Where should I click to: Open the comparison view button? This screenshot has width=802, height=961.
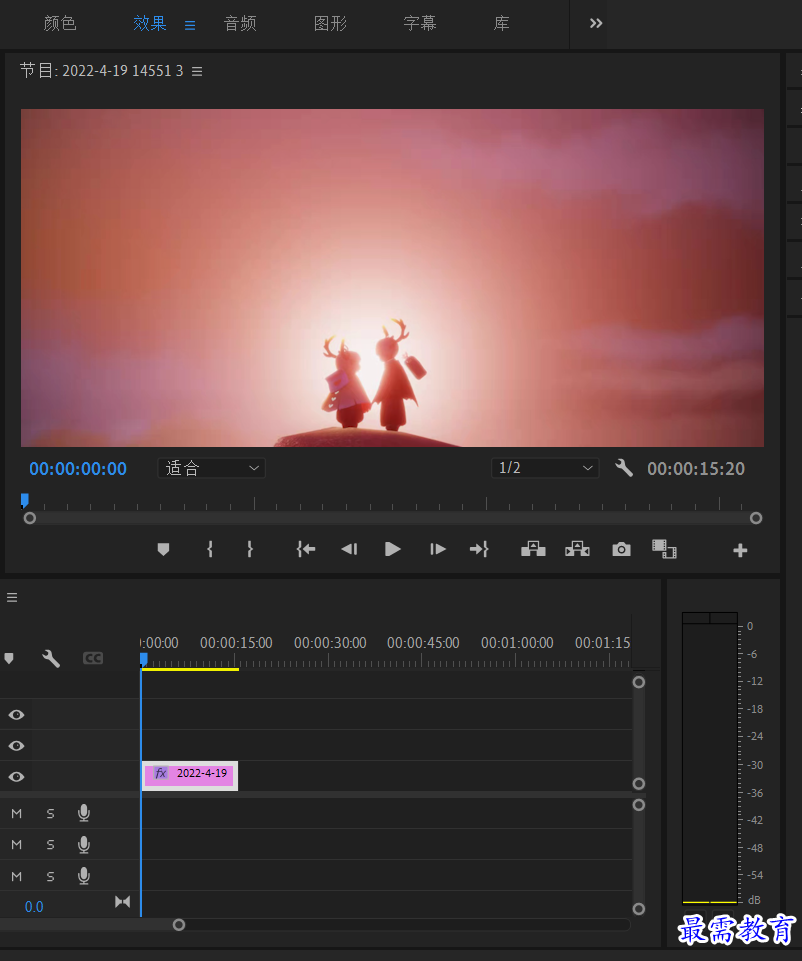[x=664, y=549]
